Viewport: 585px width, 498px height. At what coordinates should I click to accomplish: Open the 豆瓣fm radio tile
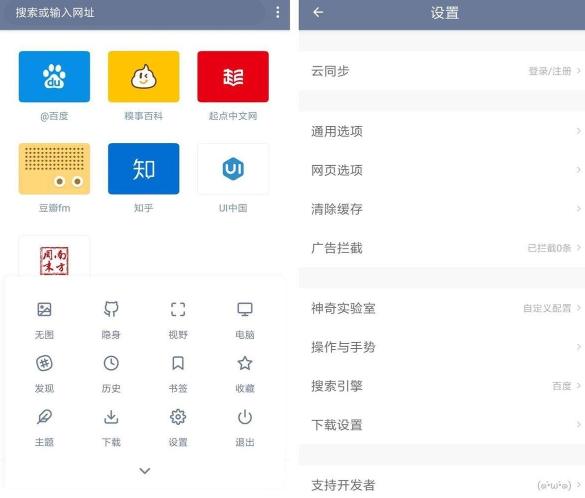pos(54,169)
